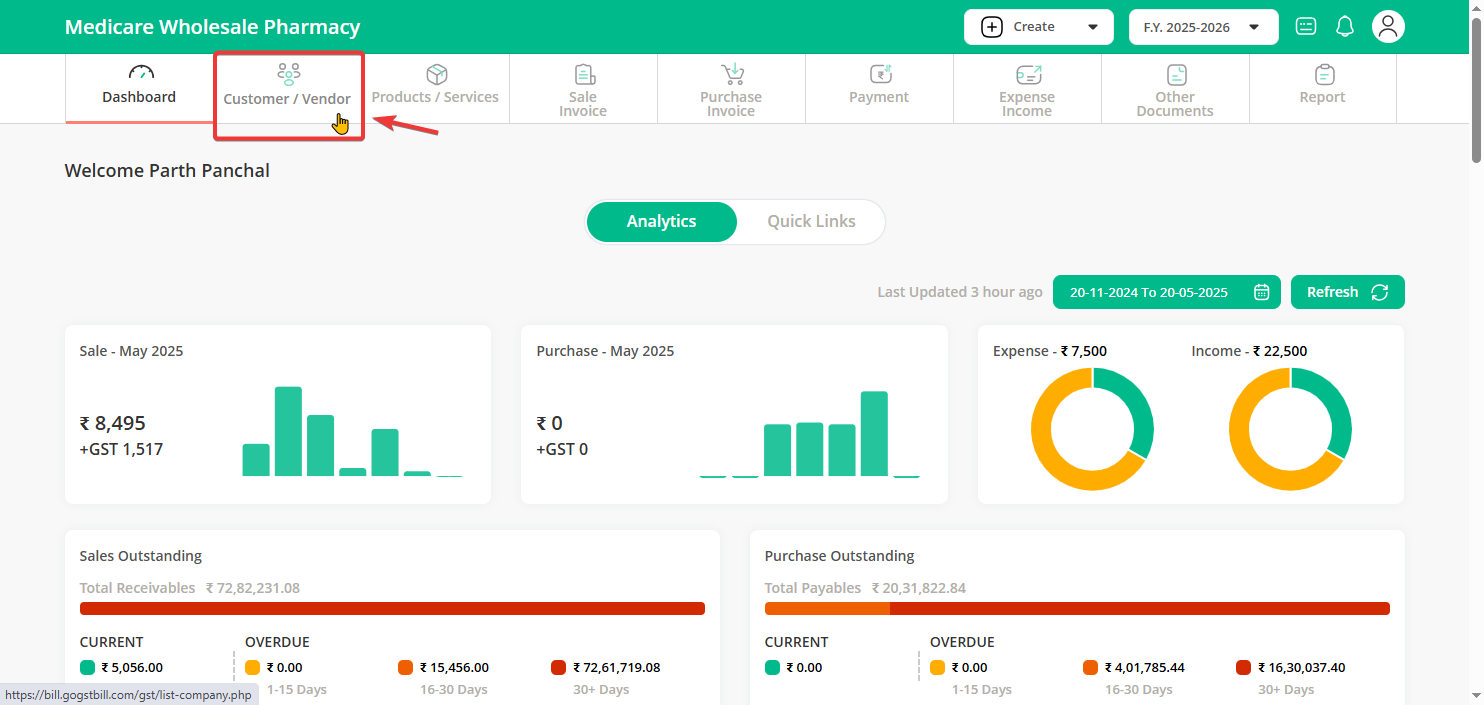This screenshot has width=1484, height=705.
Task: Expand the Create dropdown
Action: coord(1038,27)
